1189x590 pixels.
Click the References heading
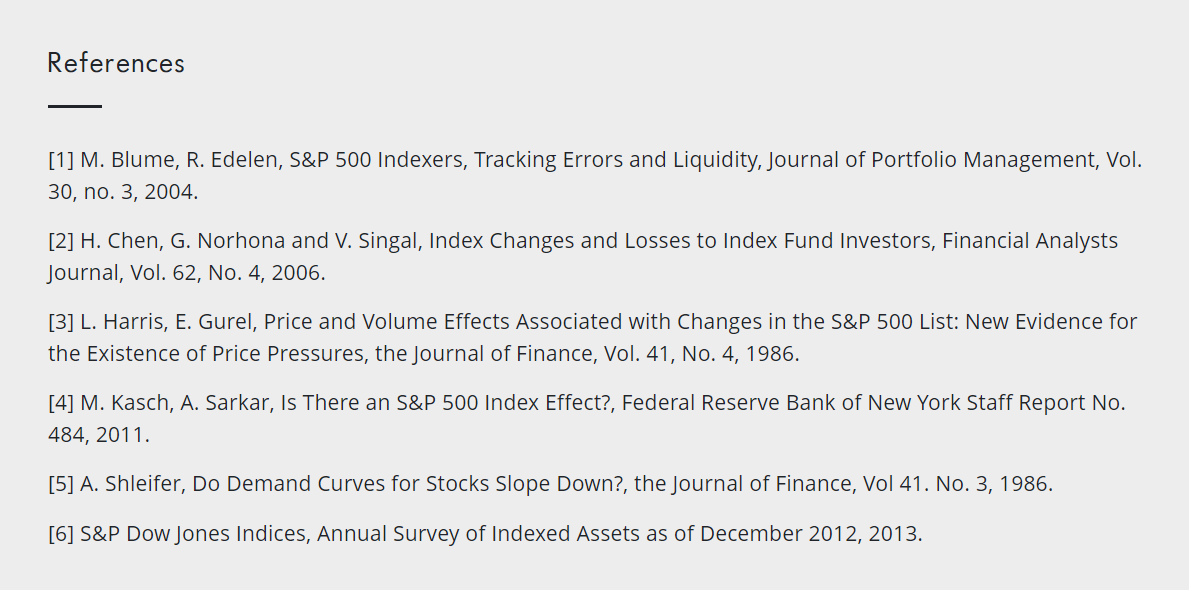[116, 63]
